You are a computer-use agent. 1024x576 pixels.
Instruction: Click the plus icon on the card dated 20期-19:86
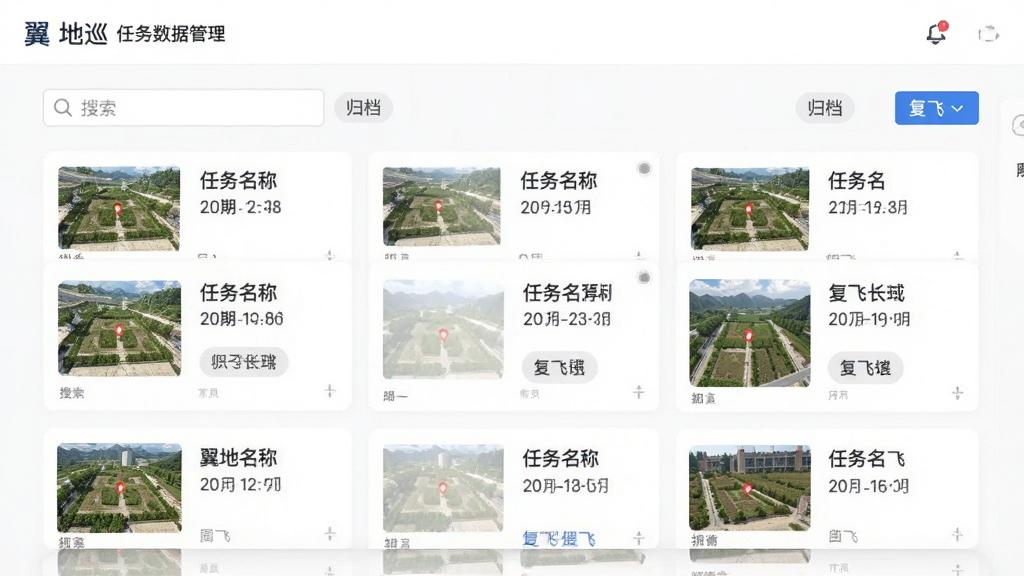330,391
